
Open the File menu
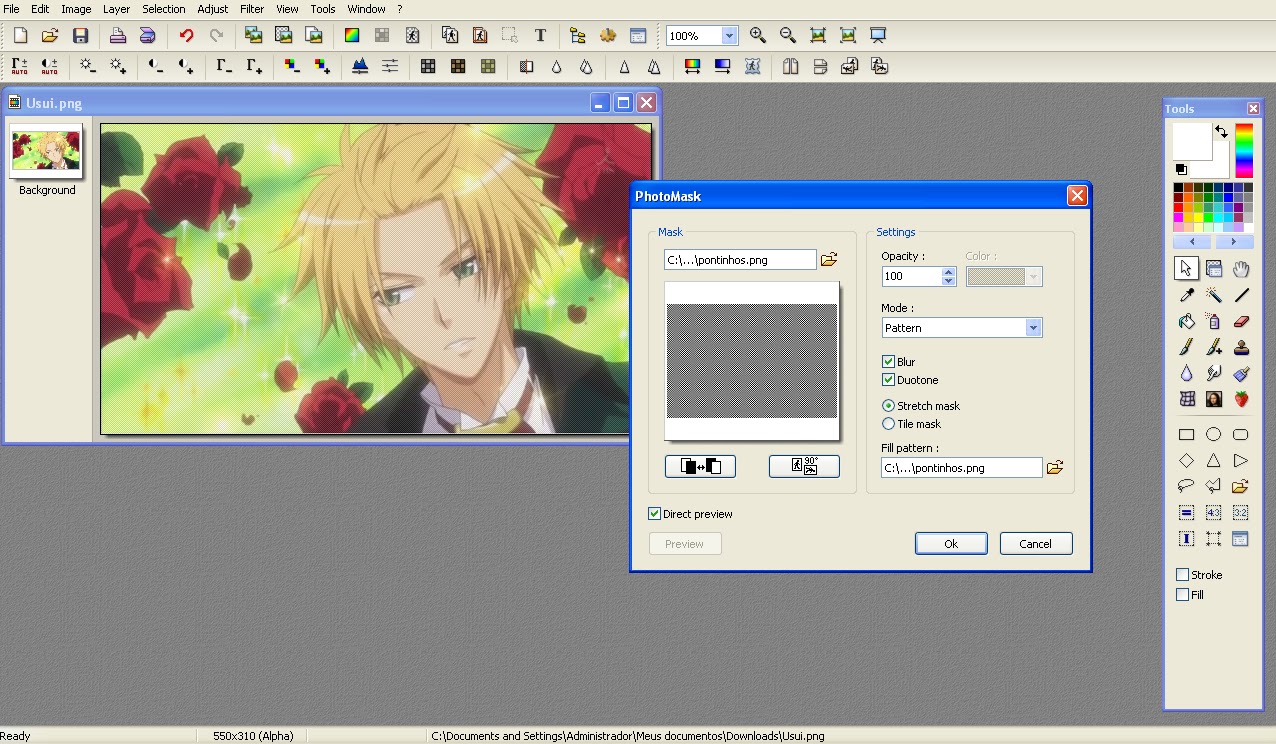(11, 9)
